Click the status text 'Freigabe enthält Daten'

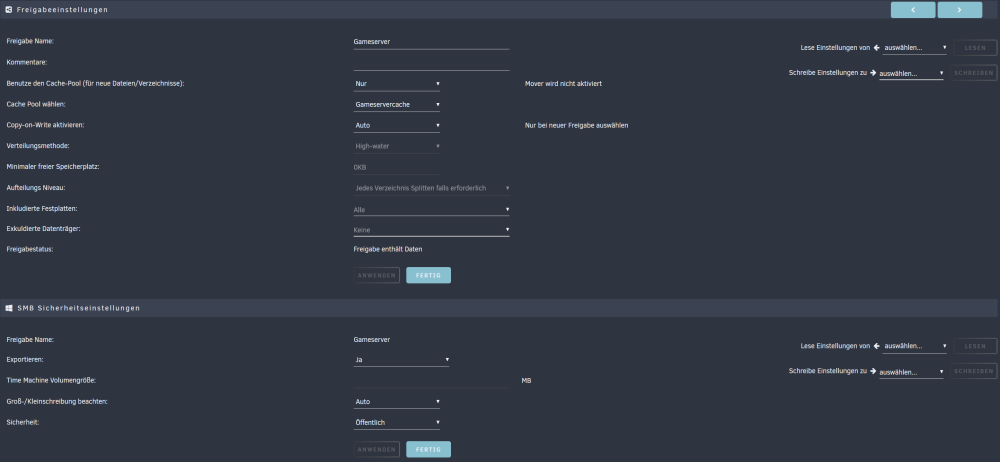388,249
